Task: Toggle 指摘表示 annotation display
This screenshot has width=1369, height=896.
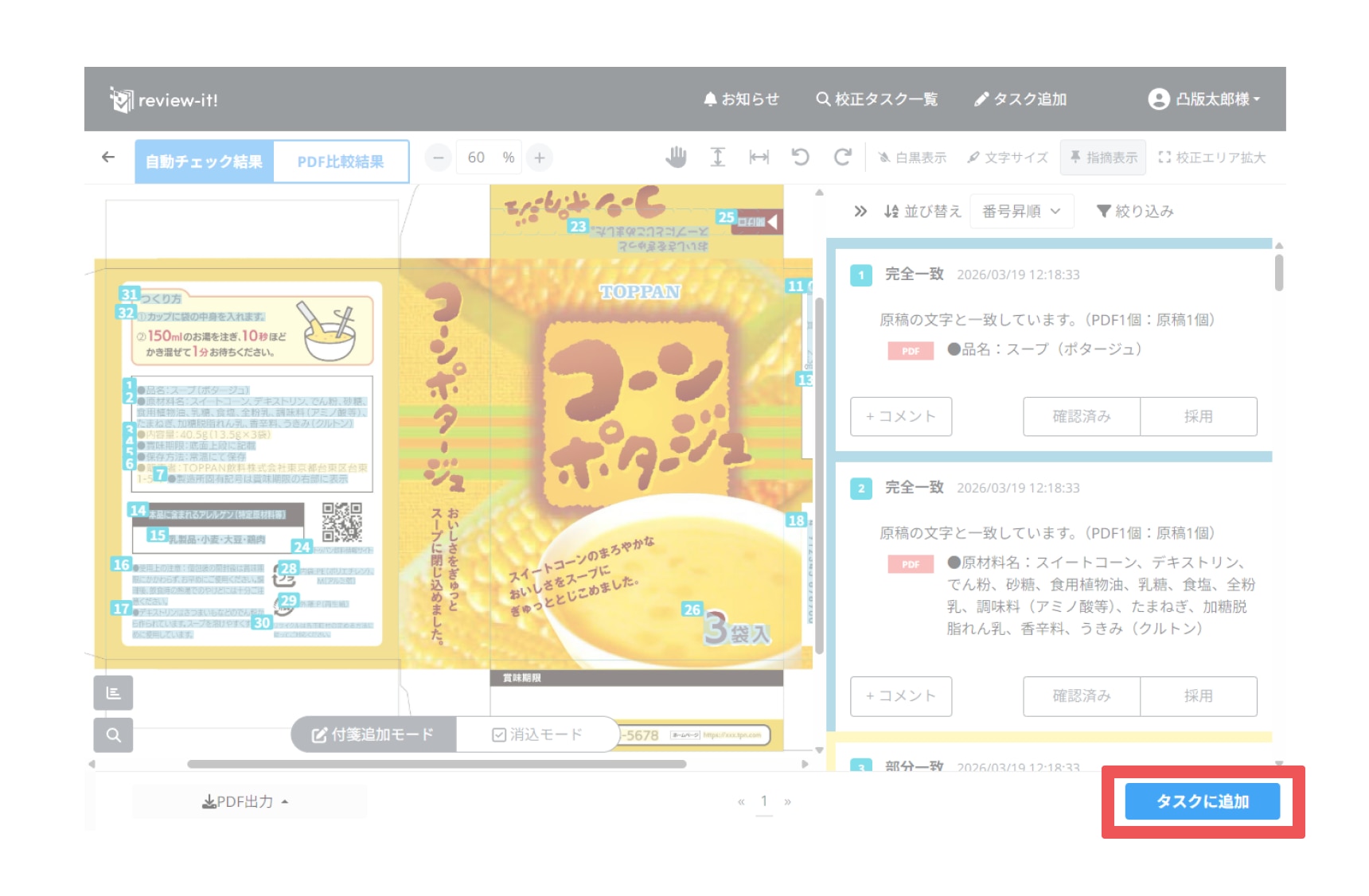Action: coord(1102,158)
